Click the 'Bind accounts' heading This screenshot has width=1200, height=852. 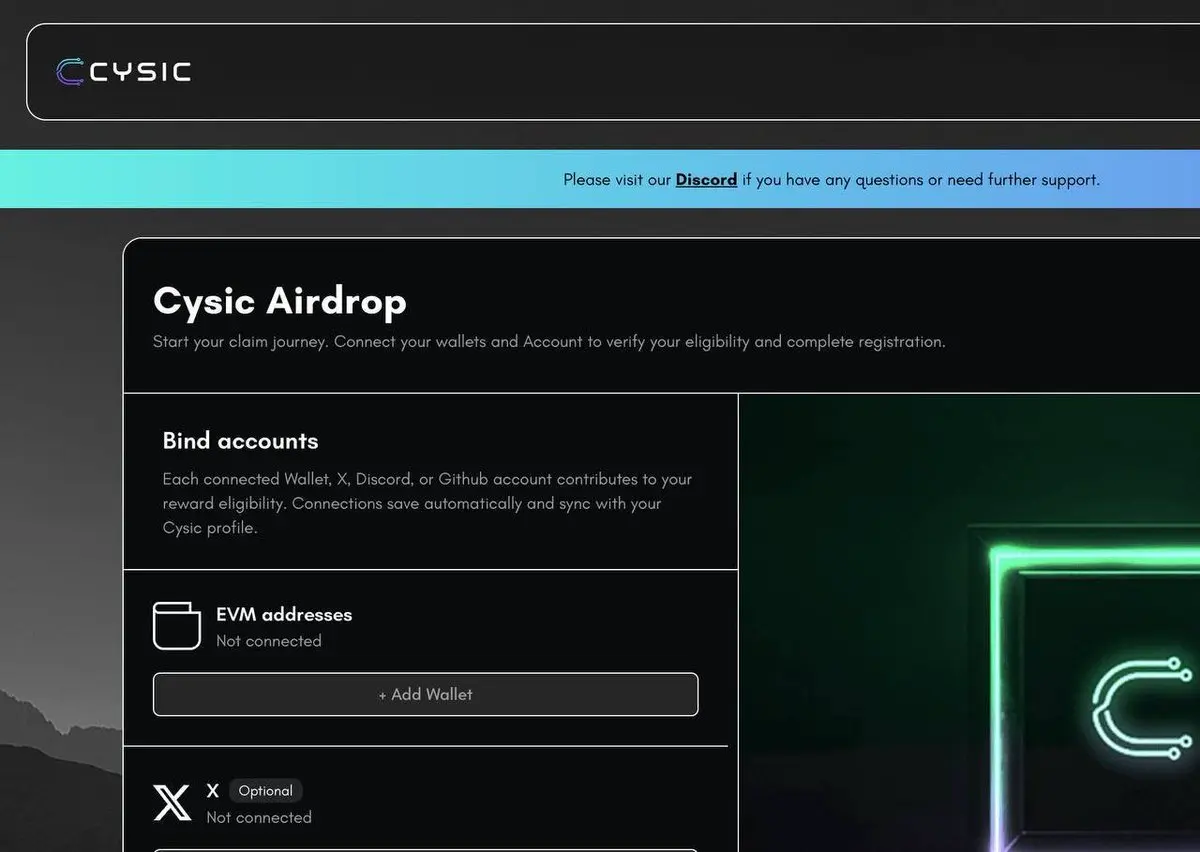coord(240,441)
